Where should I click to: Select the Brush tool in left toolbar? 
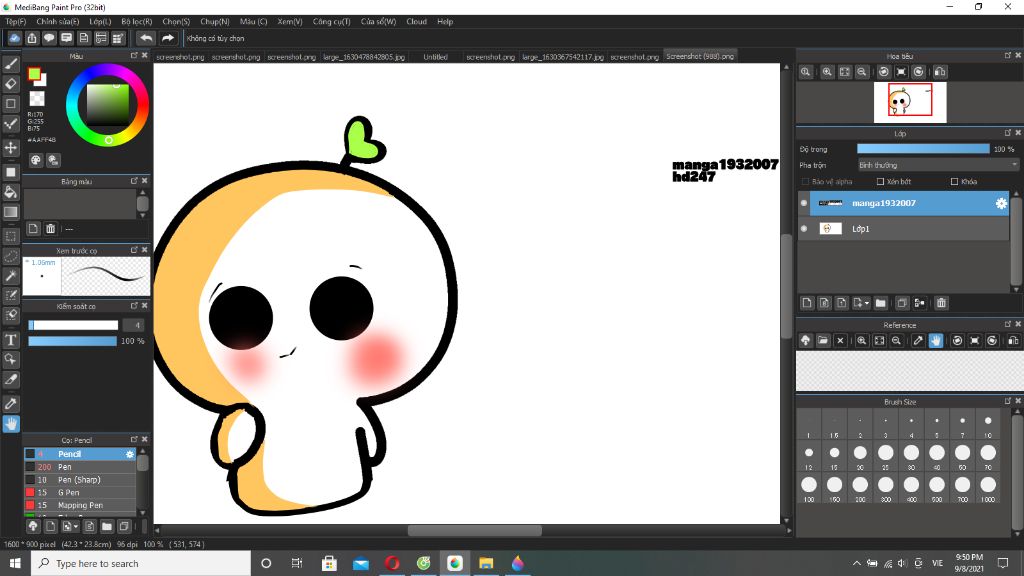pyautogui.click(x=11, y=63)
